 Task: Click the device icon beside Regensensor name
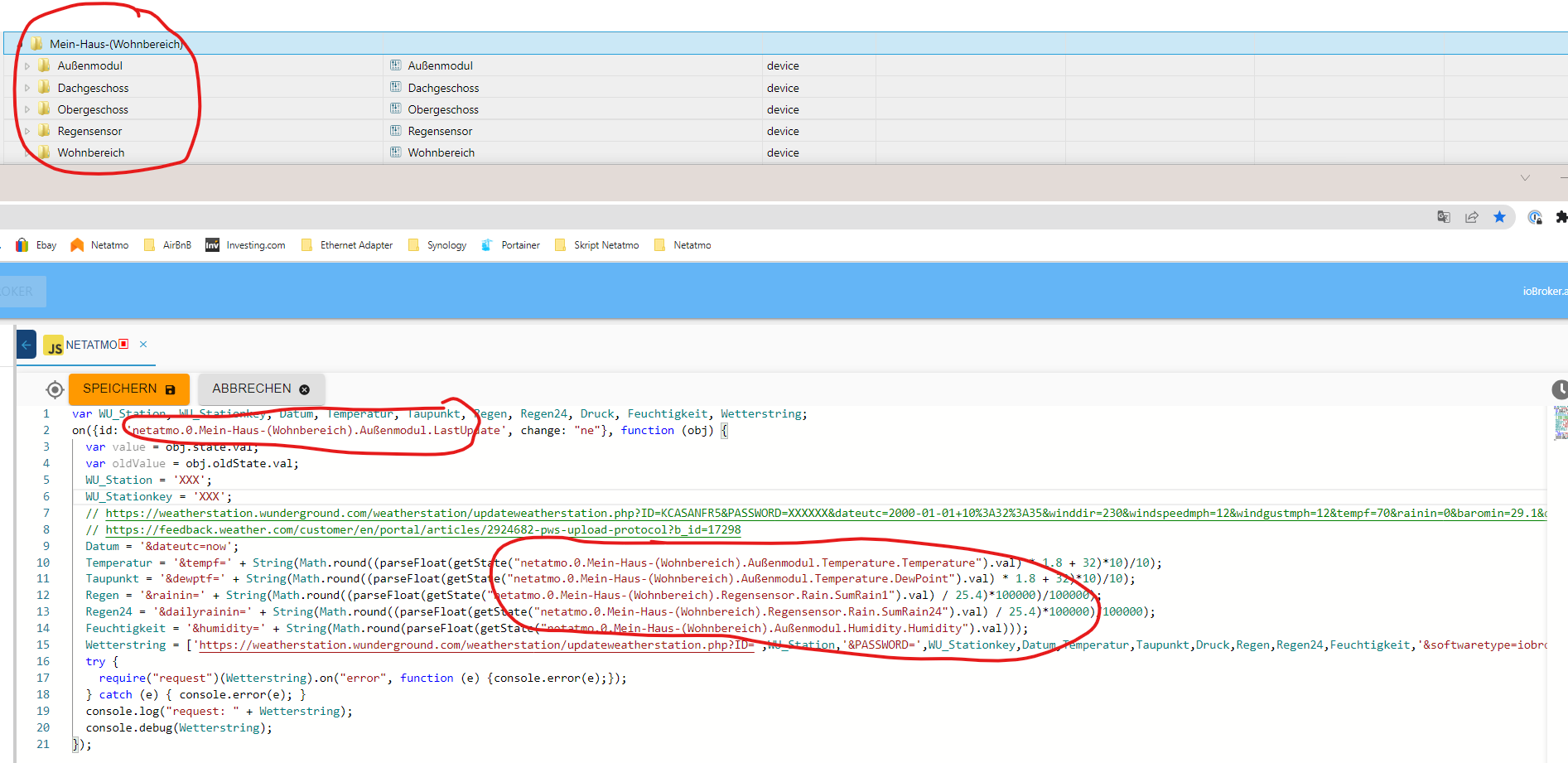[396, 130]
